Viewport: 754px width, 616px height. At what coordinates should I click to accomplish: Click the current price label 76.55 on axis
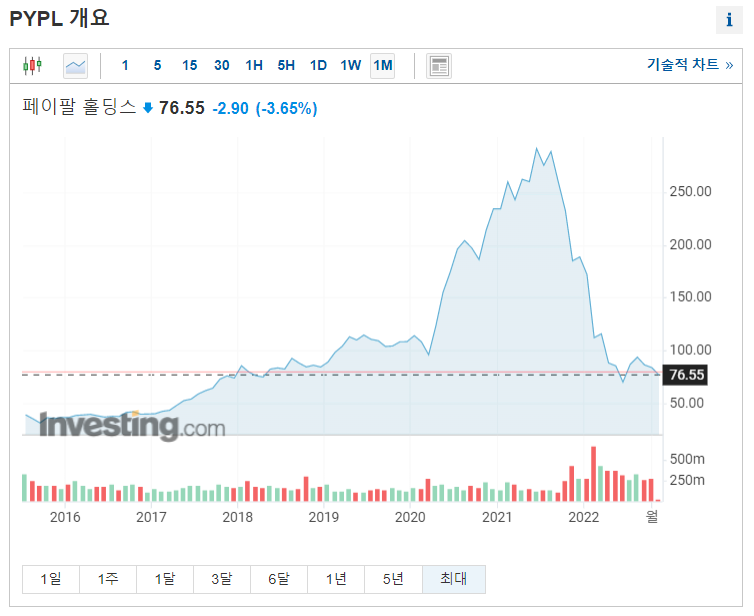[685, 375]
